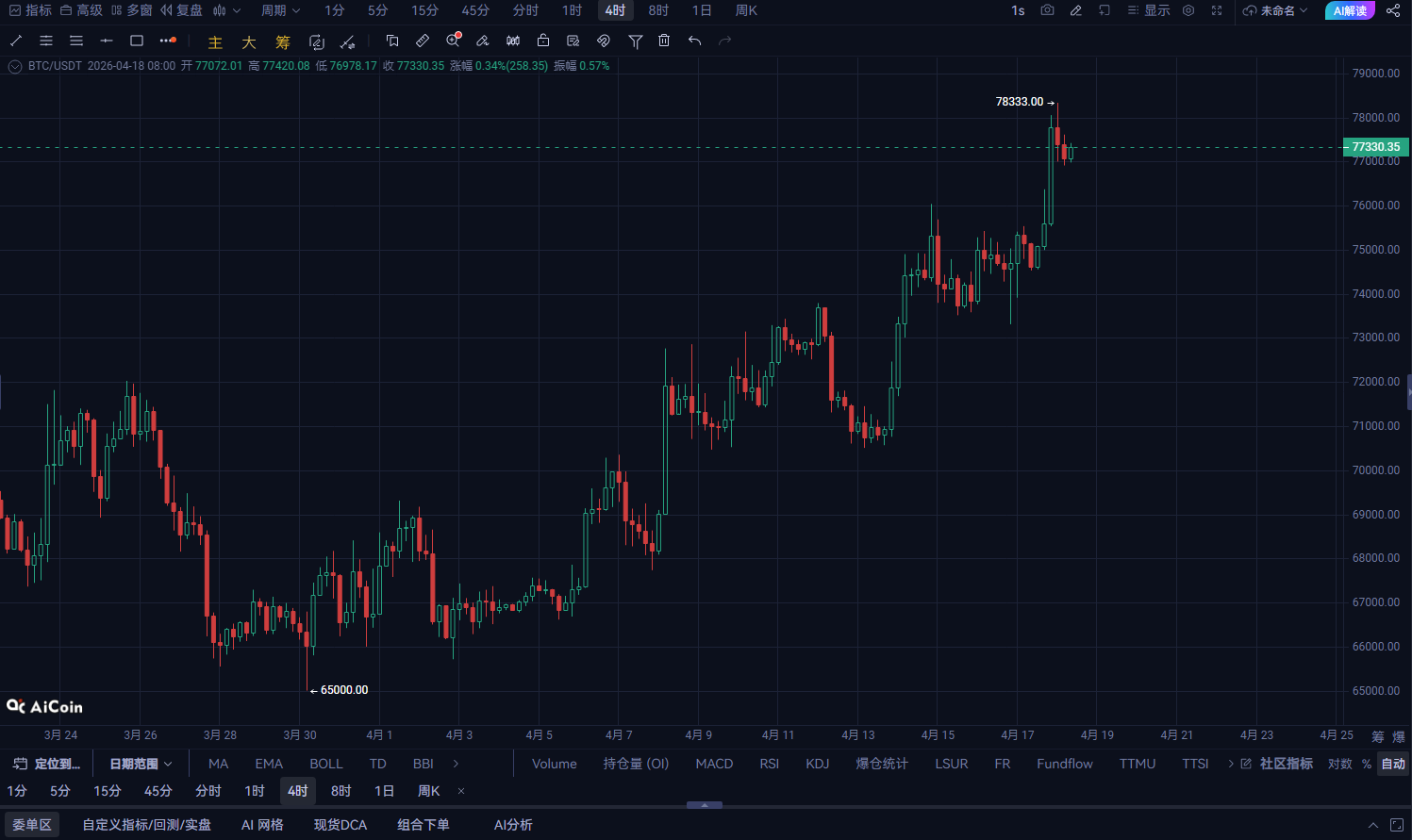1412x840 pixels.
Task: Click the 爆 liquidation icon below price axis
Action: (1399, 736)
